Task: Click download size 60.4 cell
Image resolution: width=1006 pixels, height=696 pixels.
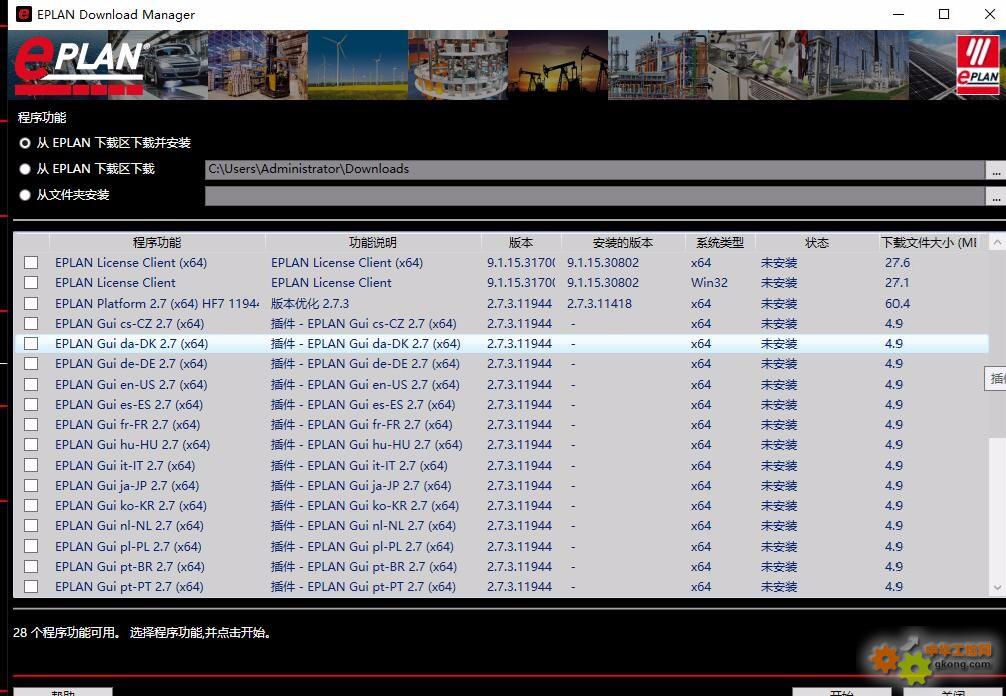Action: [x=898, y=303]
